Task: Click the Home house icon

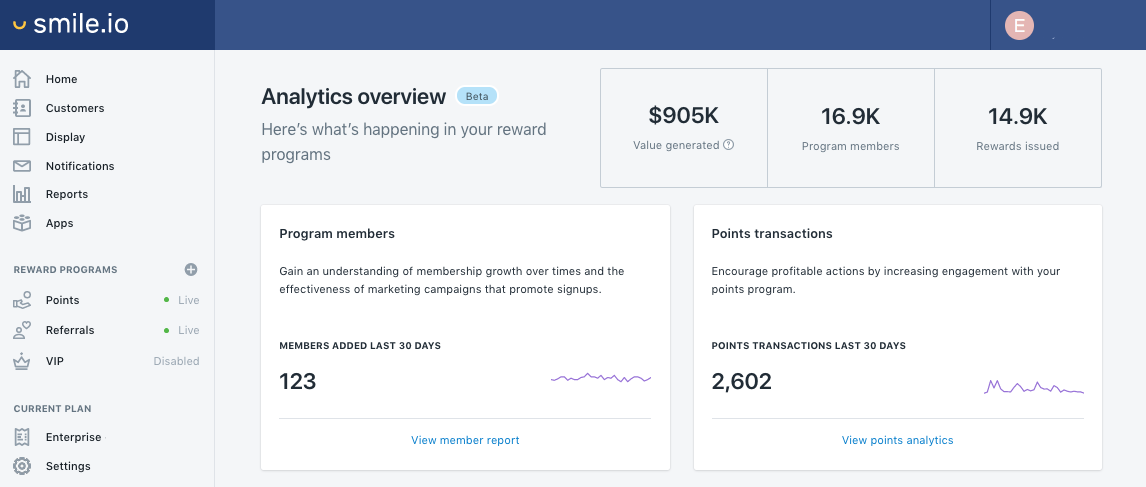Action: (x=22, y=79)
